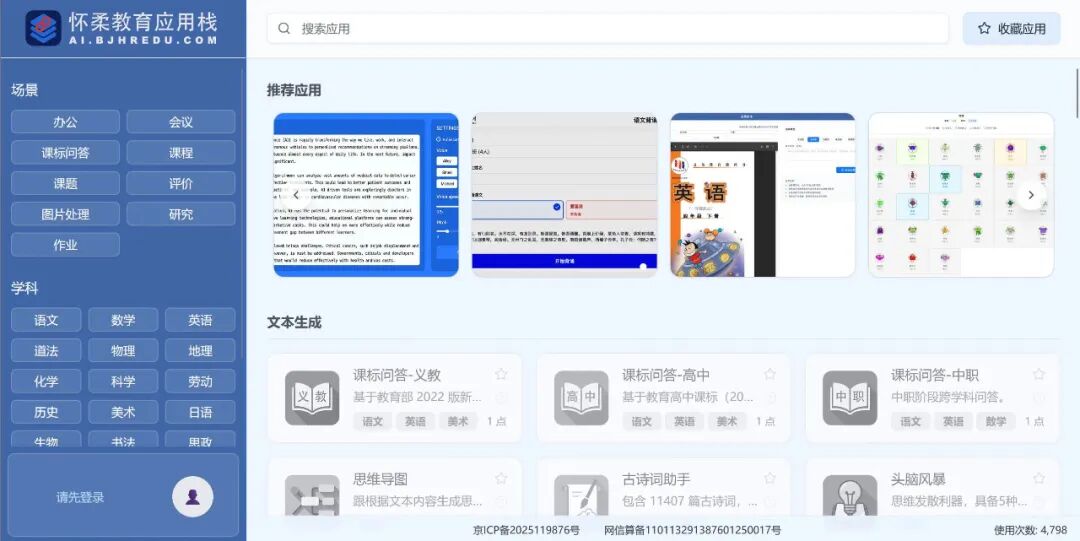Click 请先登录 to sign in
The width and height of the screenshot is (1080, 541).
tap(80, 497)
